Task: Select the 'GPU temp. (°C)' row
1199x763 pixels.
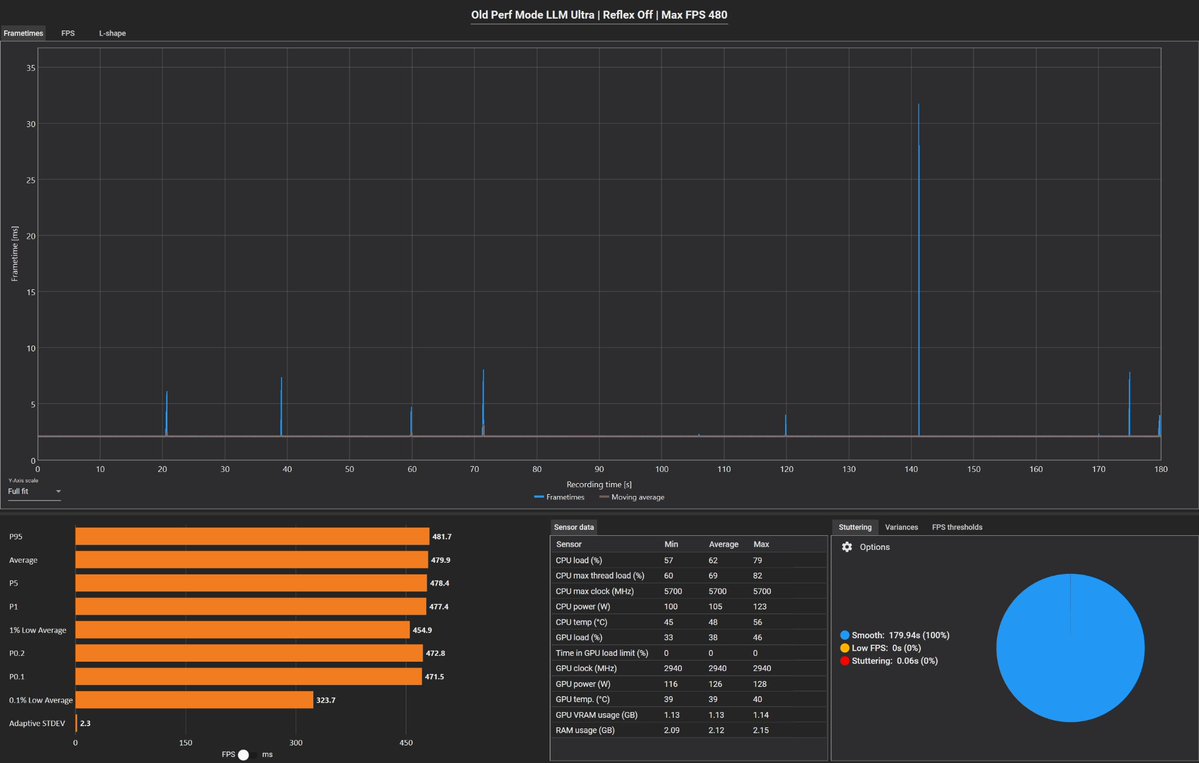Action: pos(688,700)
